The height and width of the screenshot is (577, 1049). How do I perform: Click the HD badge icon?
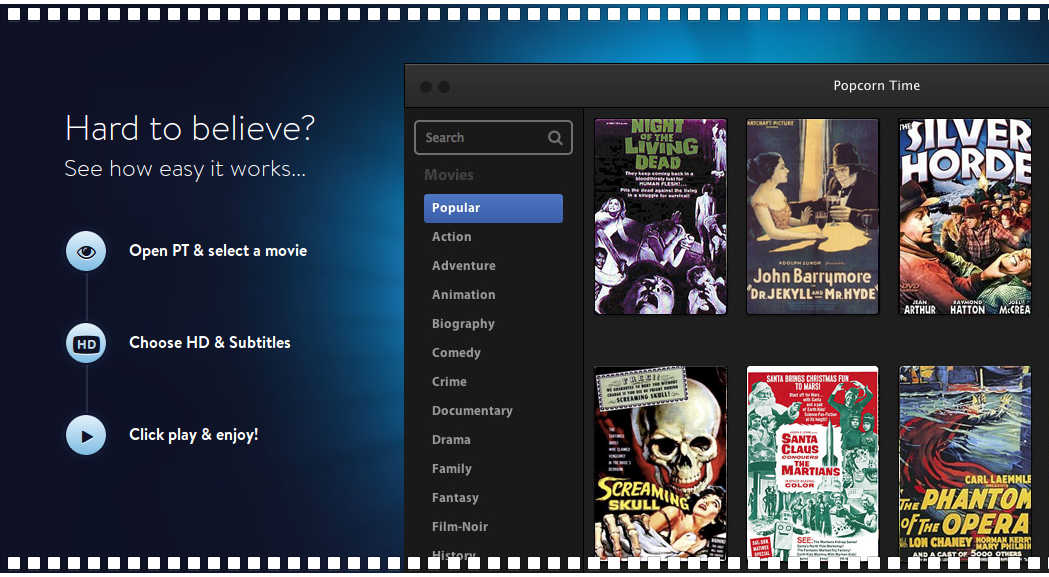click(86, 344)
